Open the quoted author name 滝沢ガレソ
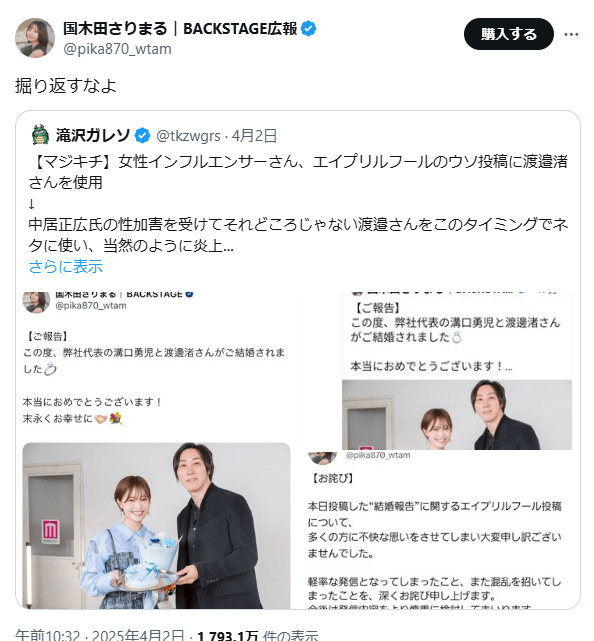This screenshot has width=594, height=641. coord(93,135)
